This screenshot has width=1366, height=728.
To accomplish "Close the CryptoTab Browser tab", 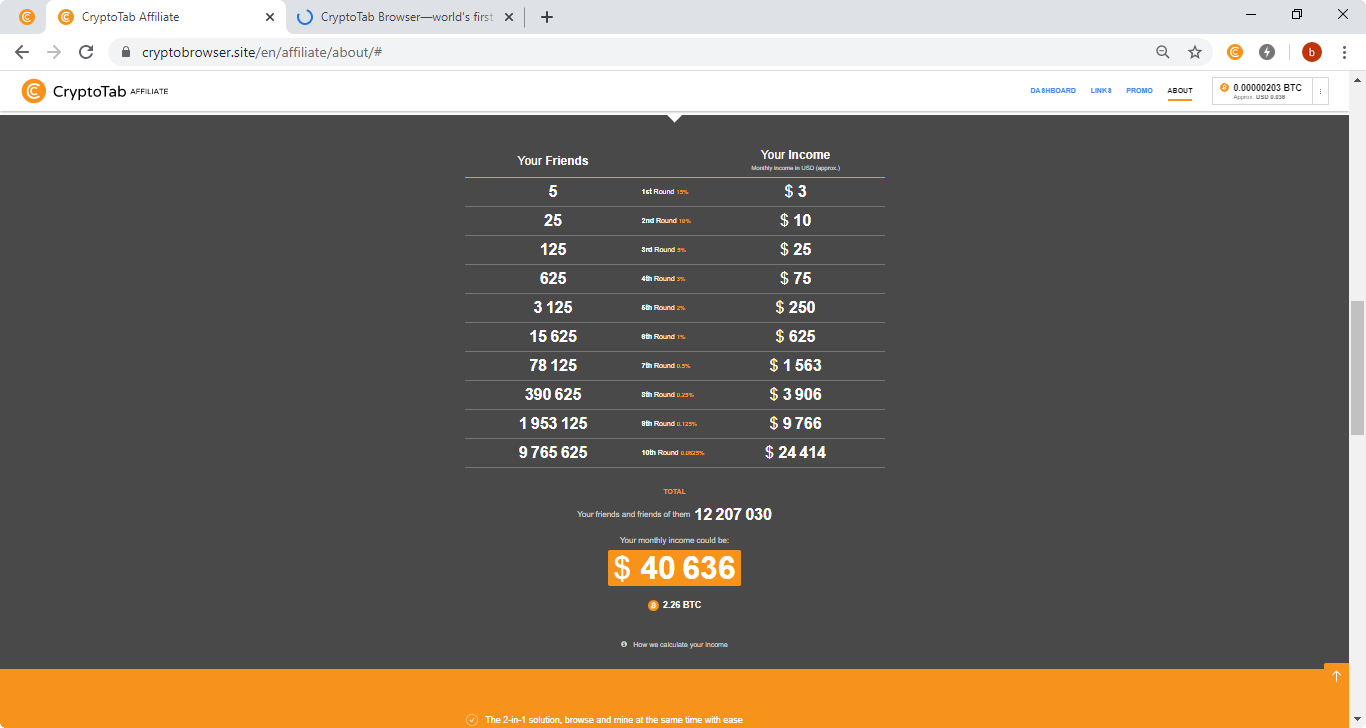I will pyautogui.click(x=510, y=17).
